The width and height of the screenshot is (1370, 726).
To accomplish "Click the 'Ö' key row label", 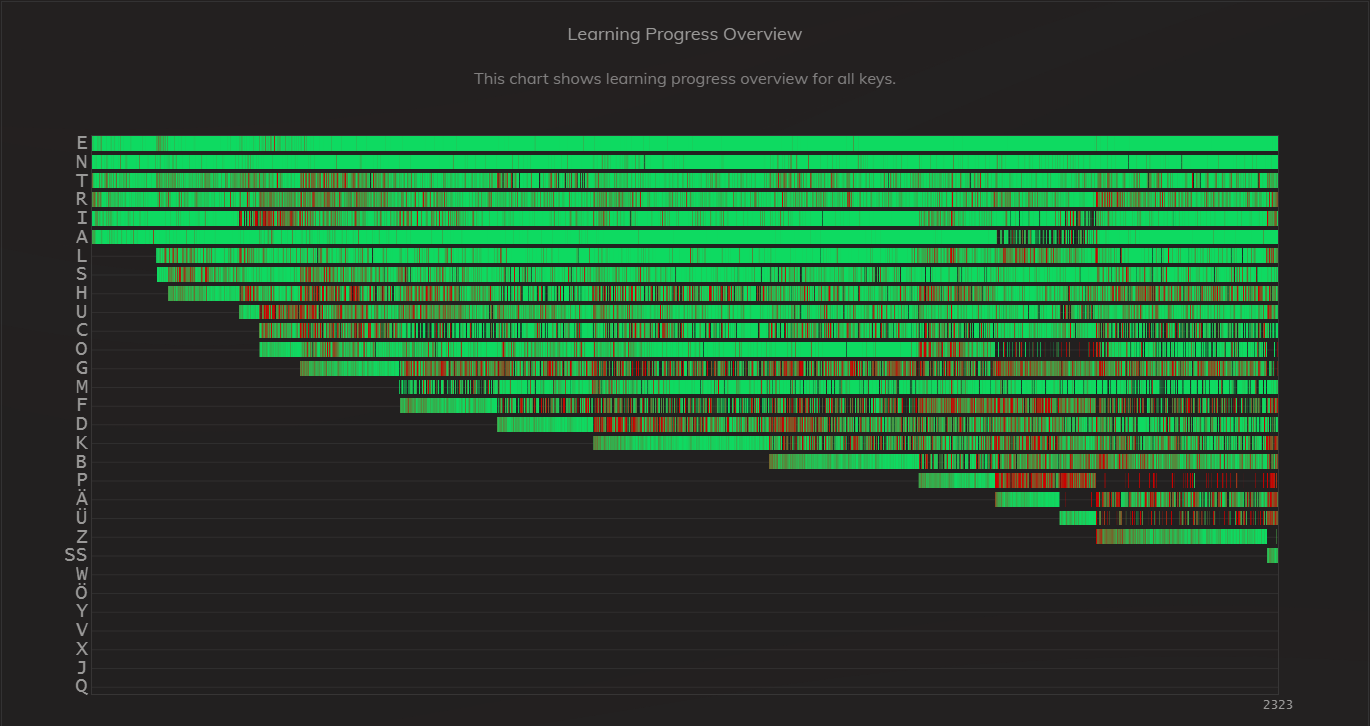I will point(81,592).
